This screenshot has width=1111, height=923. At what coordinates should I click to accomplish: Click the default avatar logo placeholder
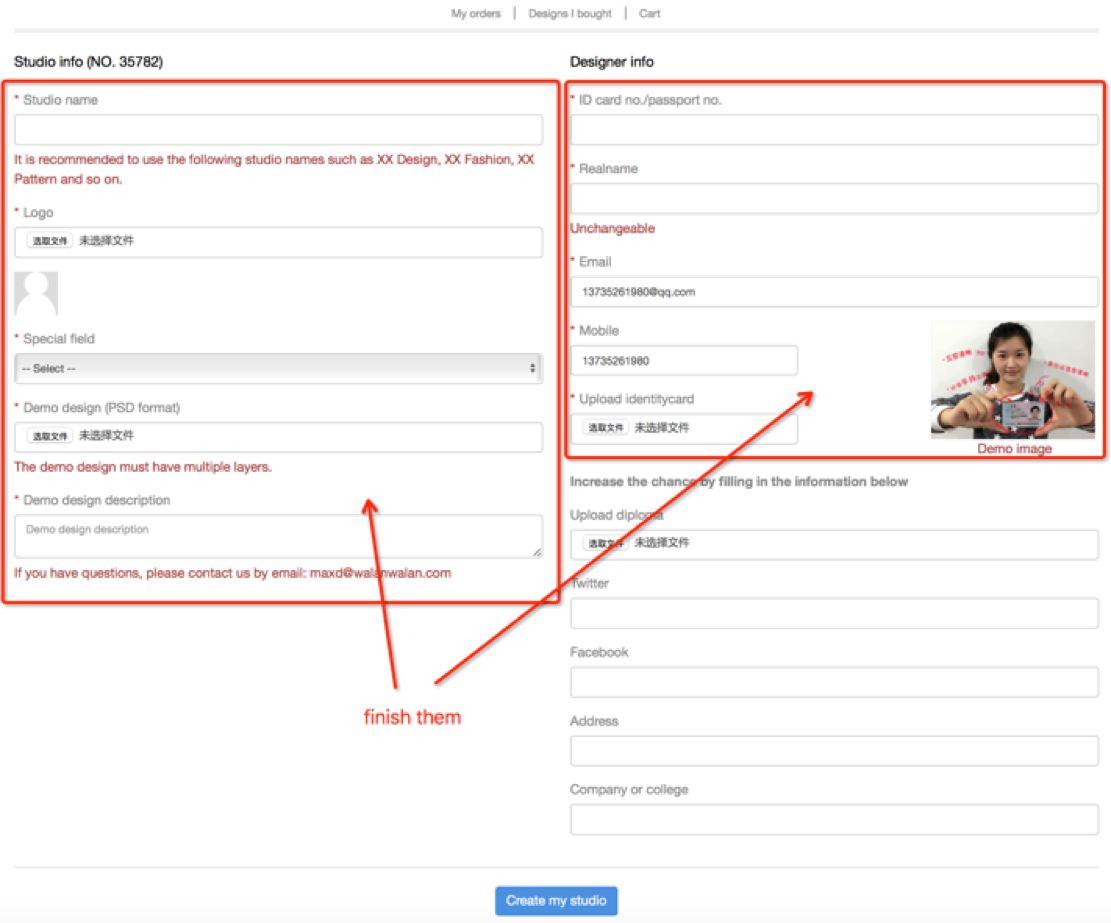(36, 293)
